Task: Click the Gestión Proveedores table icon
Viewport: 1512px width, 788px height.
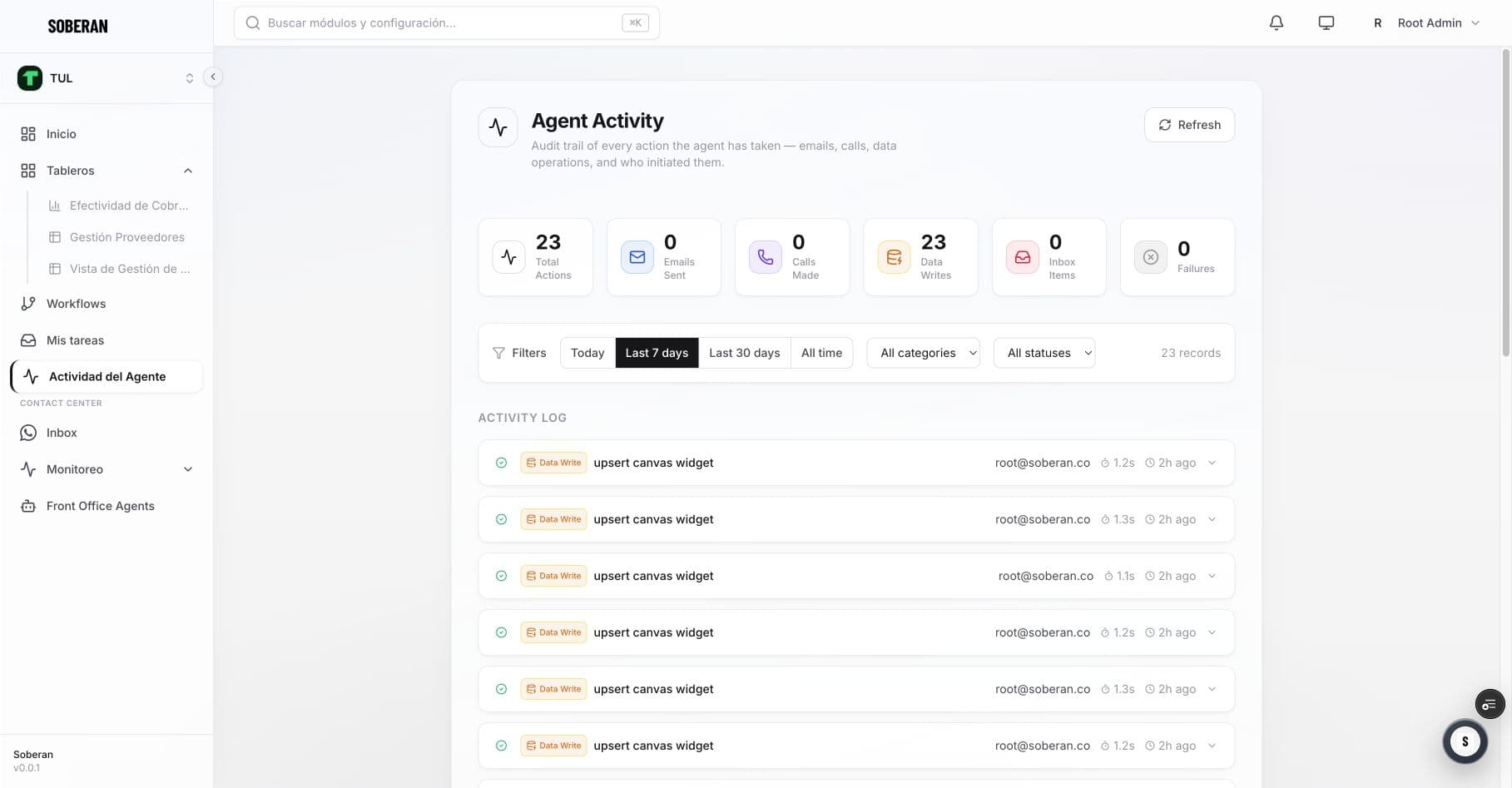Action: tap(55, 237)
